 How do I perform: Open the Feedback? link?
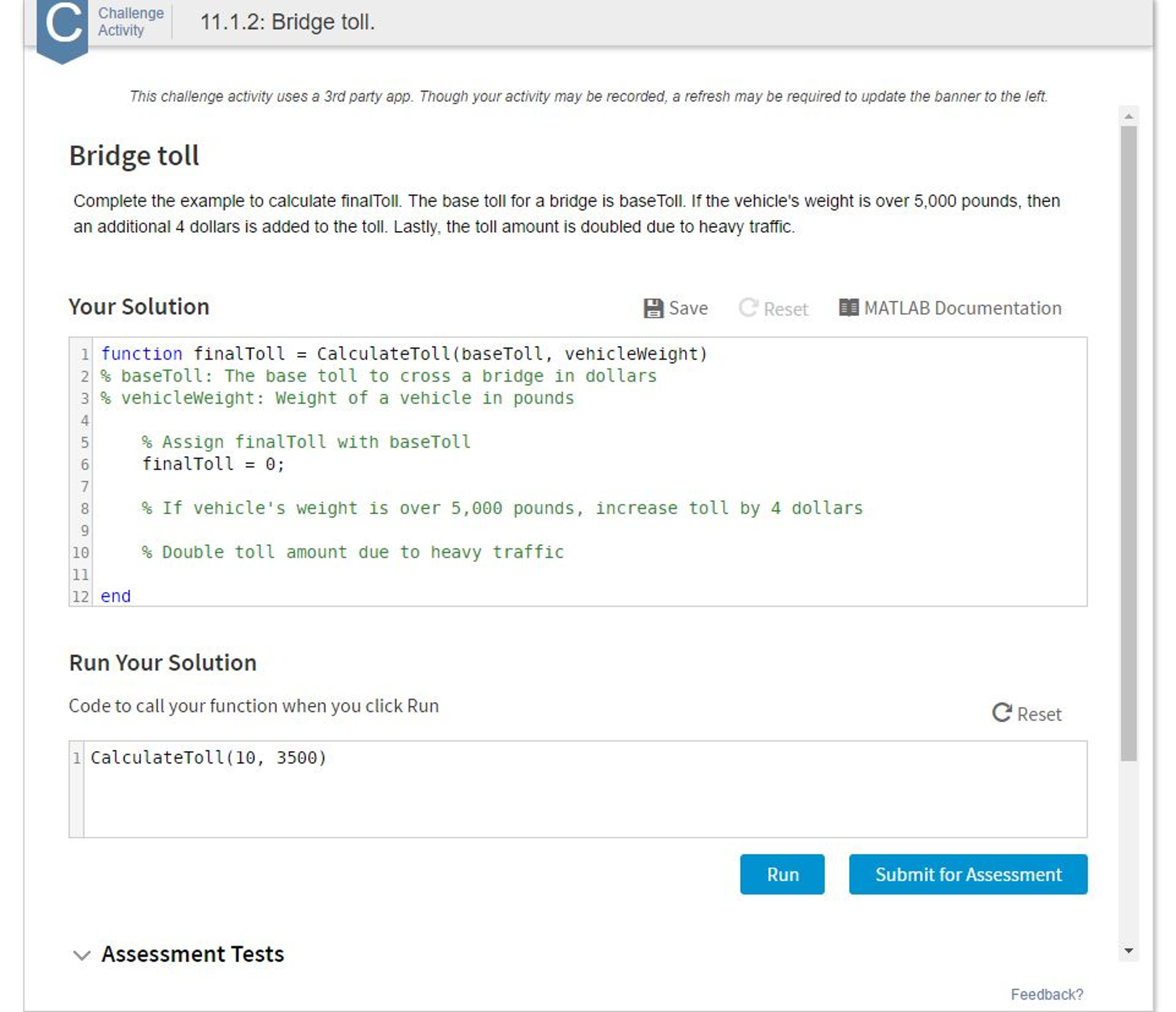click(x=1047, y=994)
